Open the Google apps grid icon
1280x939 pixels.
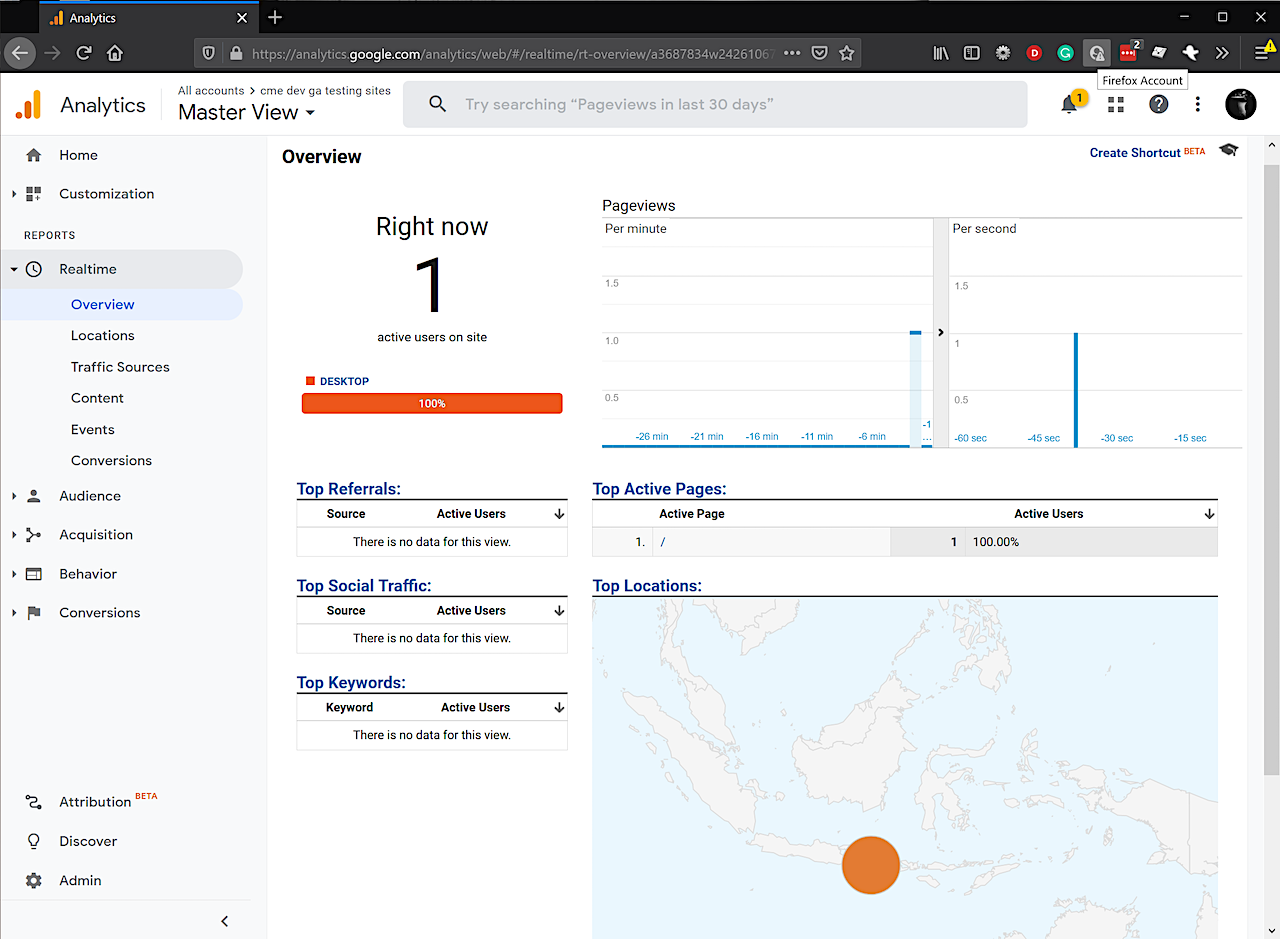[x=1116, y=104]
